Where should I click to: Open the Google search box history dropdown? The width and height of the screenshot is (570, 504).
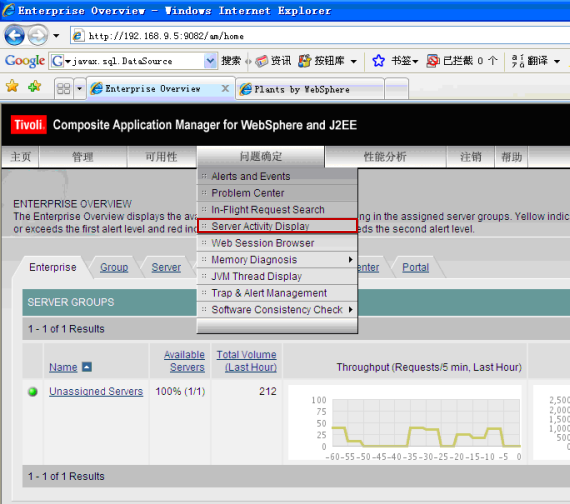(x=210, y=61)
